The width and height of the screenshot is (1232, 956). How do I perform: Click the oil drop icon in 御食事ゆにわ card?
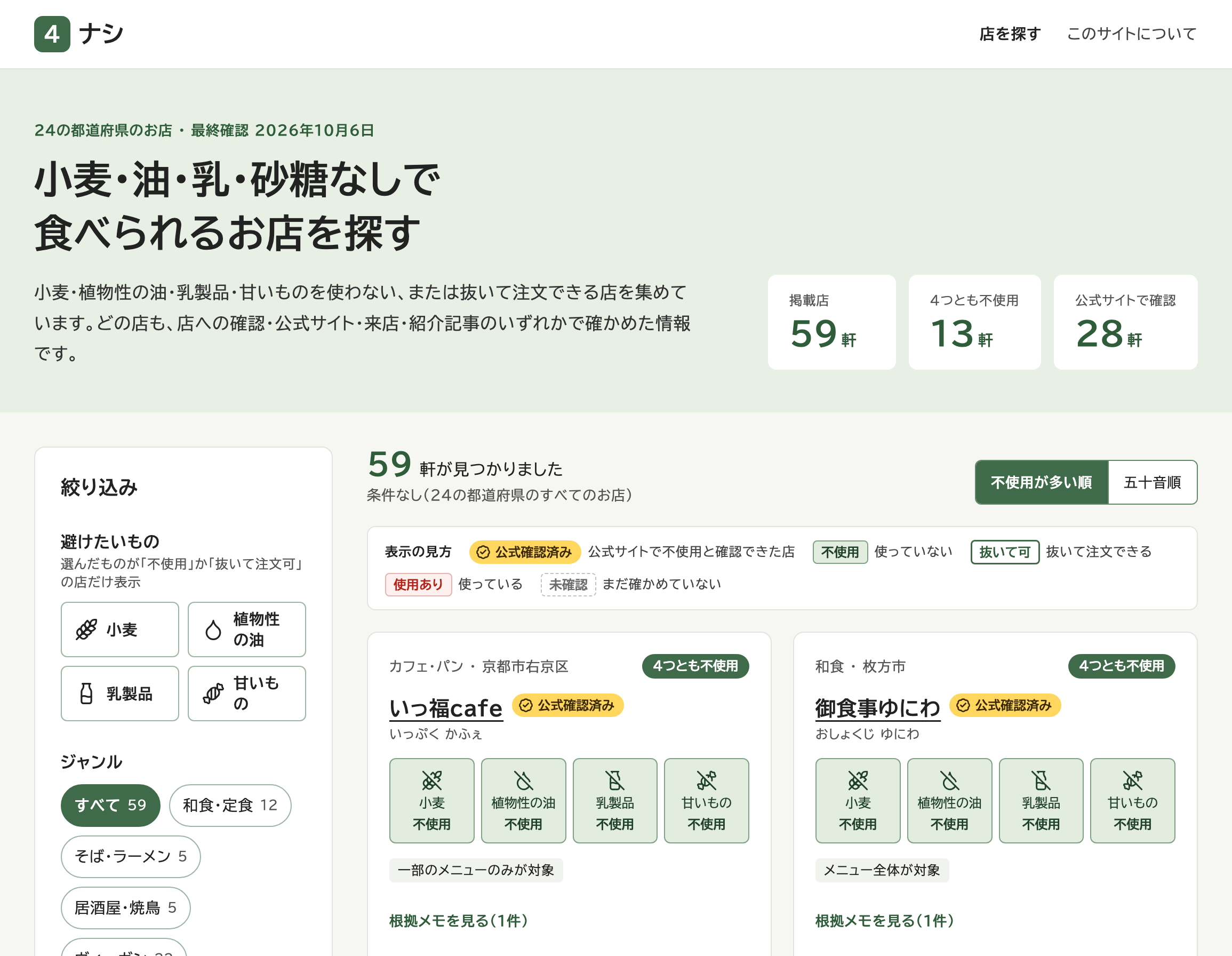tap(949, 781)
